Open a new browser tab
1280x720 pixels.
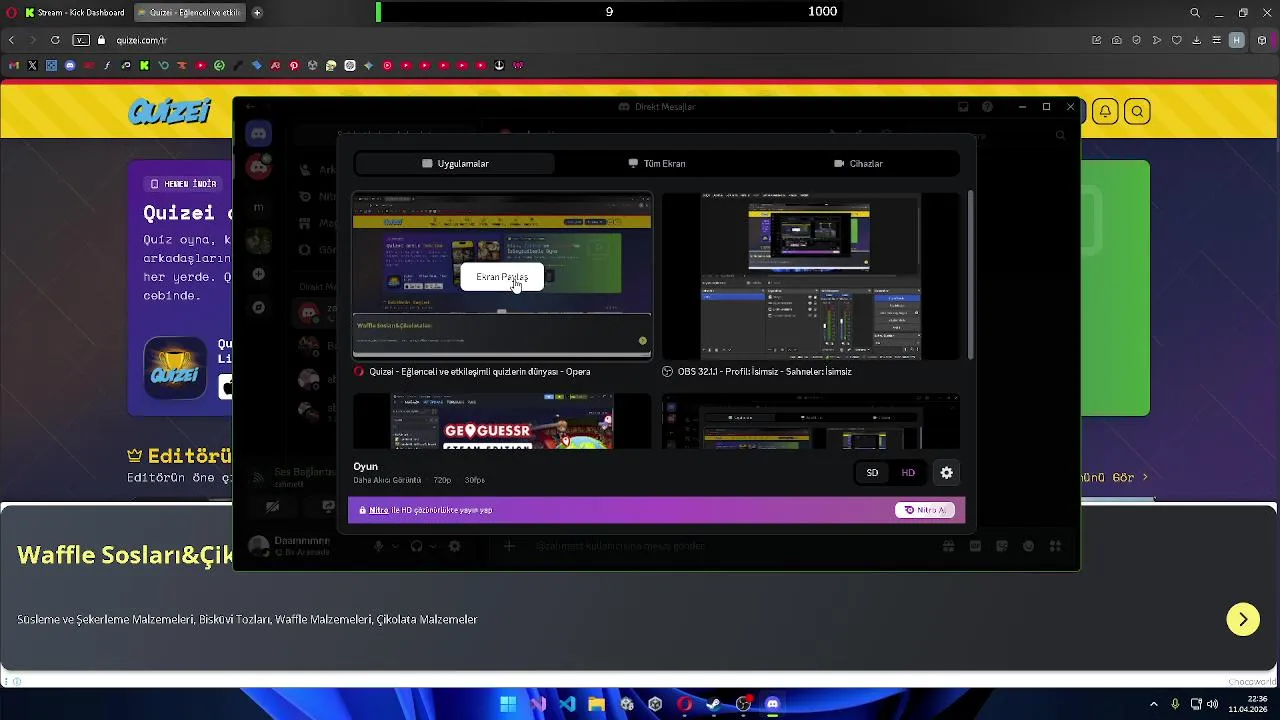click(257, 13)
